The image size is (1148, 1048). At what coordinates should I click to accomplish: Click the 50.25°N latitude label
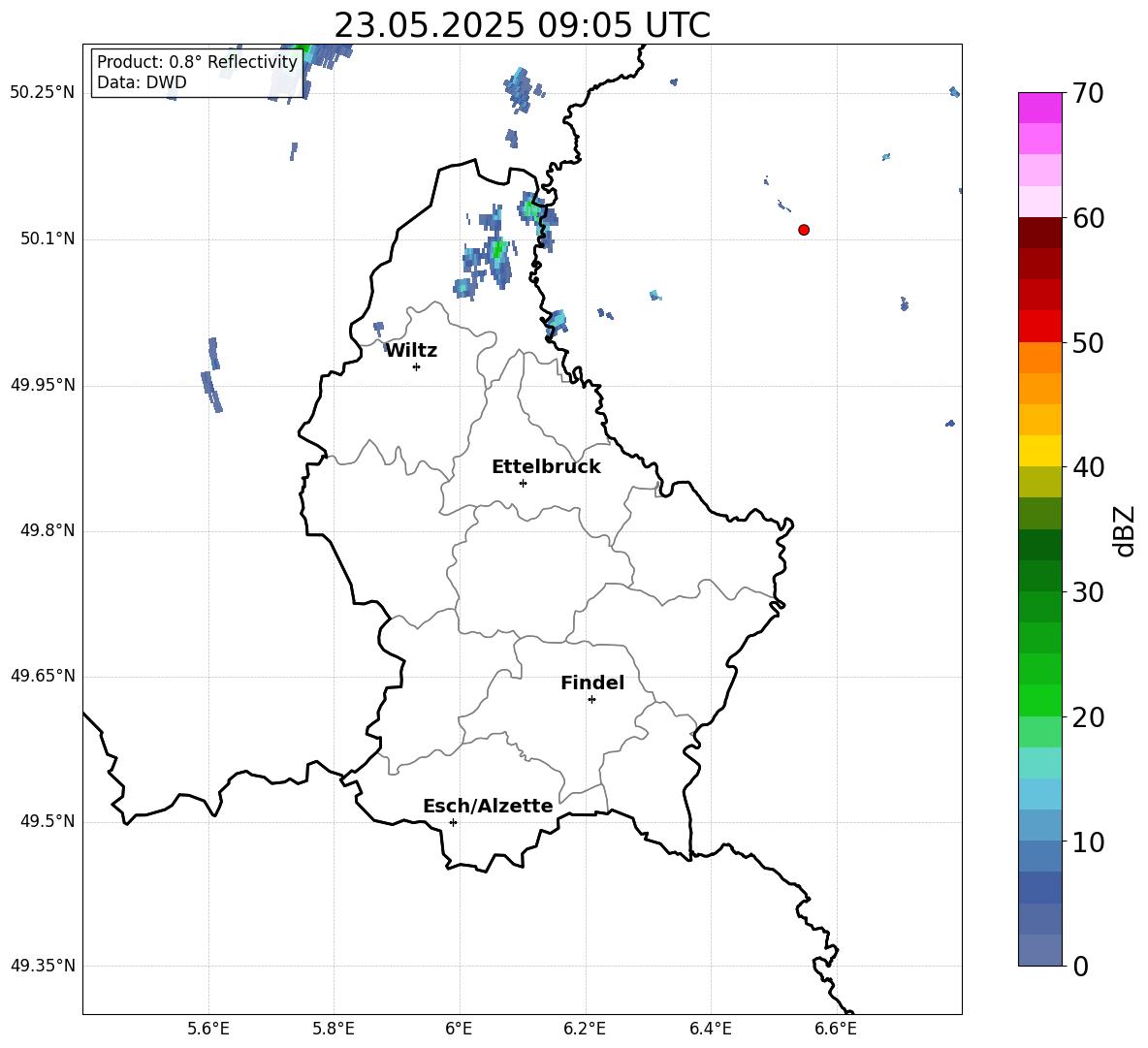point(43,93)
